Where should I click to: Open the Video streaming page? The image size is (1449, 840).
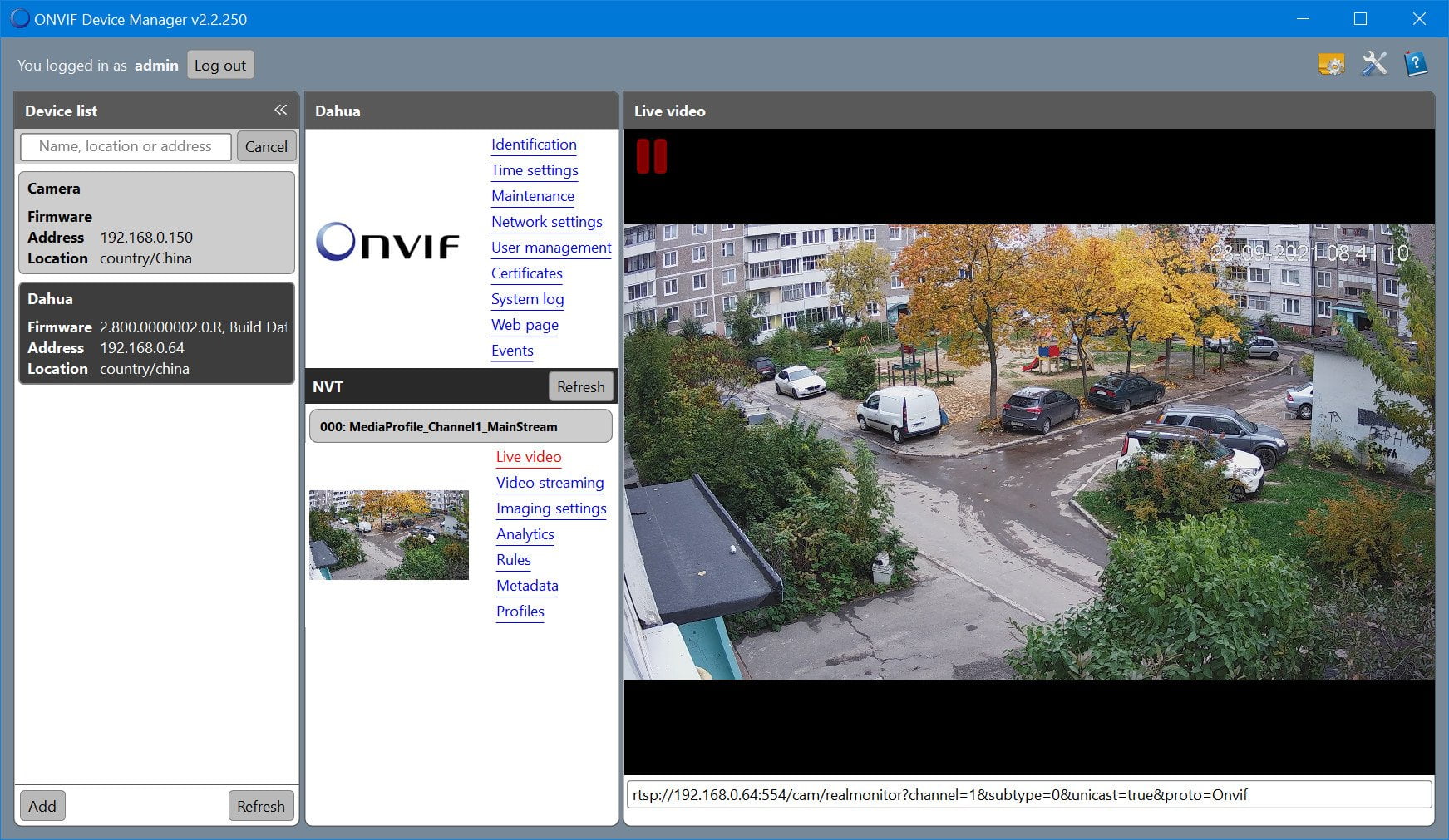550,483
